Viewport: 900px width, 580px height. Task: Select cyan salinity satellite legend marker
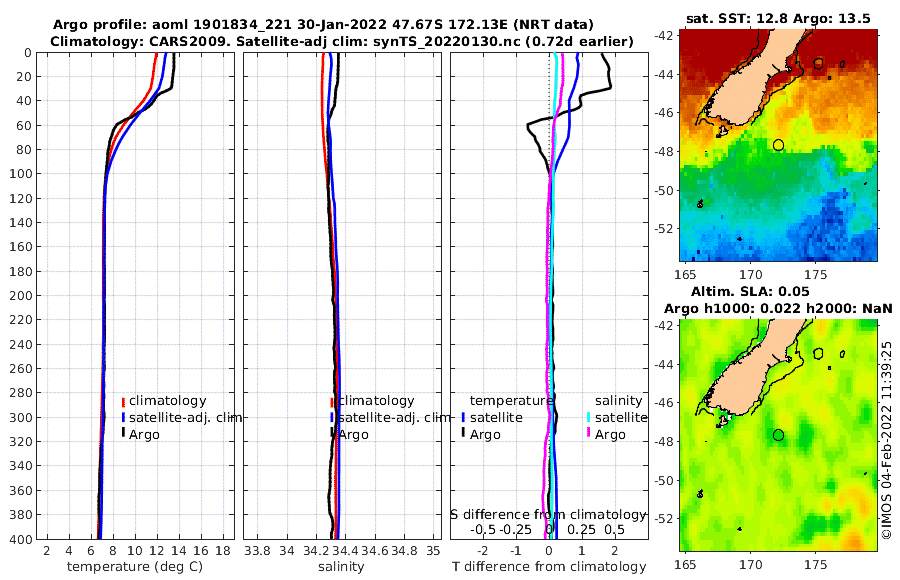pyautogui.click(x=589, y=417)
